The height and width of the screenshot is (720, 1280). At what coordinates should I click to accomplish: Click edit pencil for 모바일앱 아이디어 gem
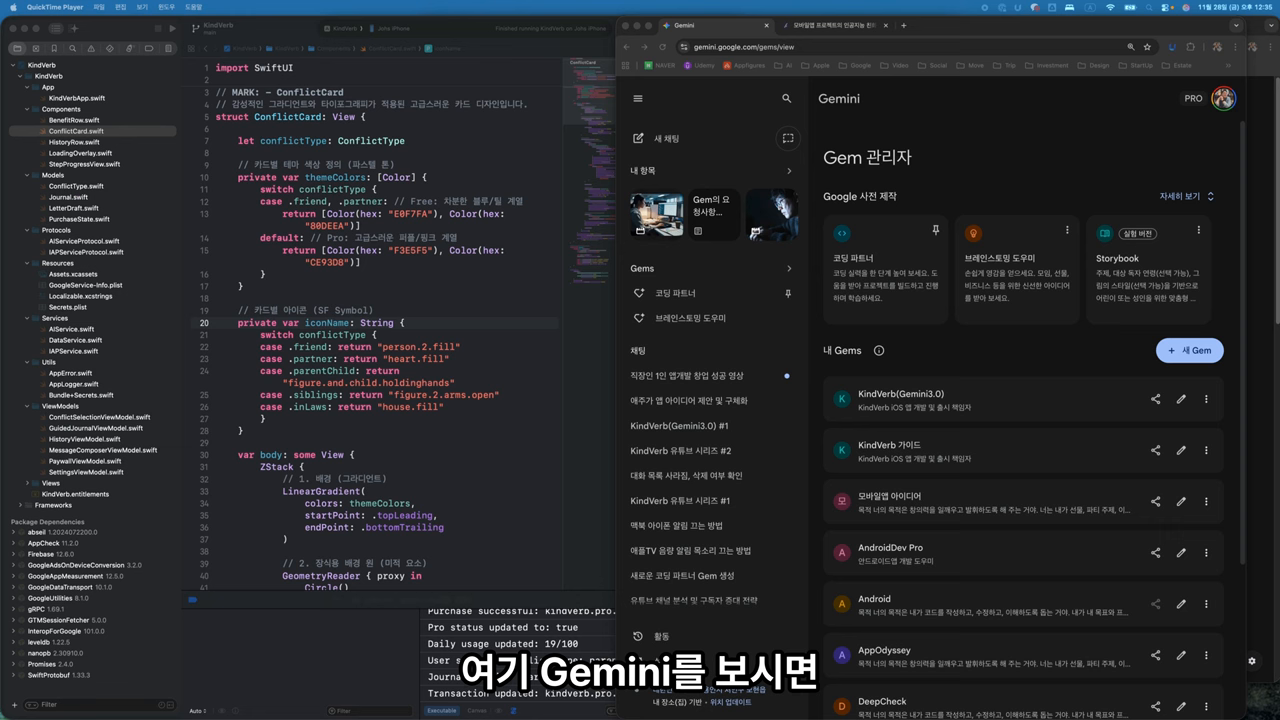1181,501
